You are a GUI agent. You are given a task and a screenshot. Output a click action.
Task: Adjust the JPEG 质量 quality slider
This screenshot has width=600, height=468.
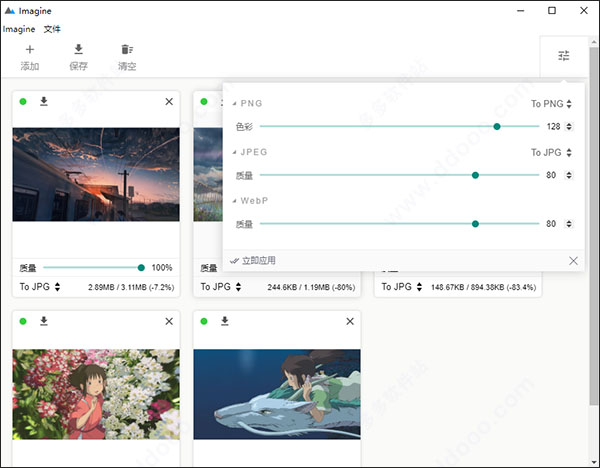(x=399, y=175)
